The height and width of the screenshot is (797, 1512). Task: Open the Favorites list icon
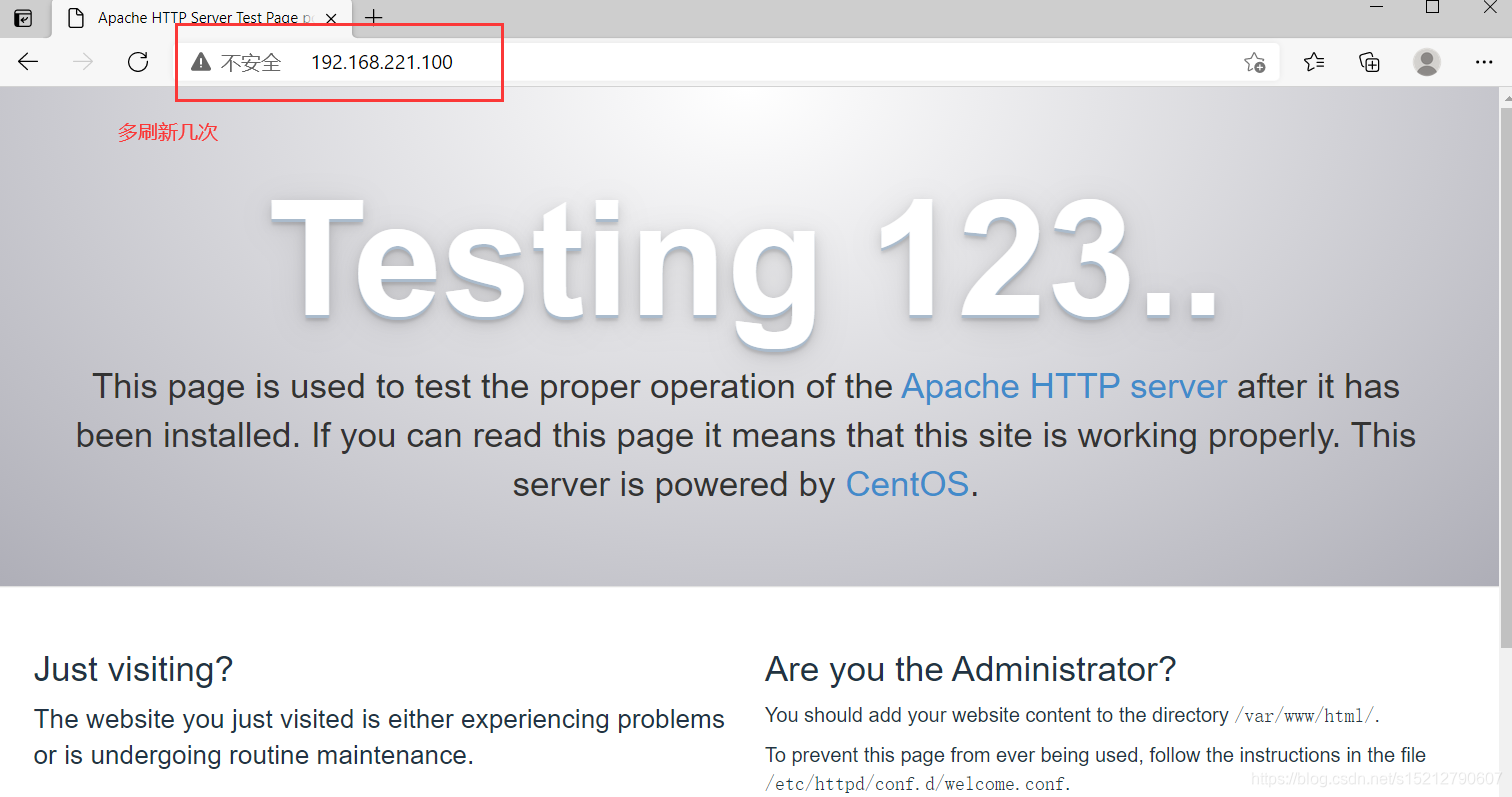coord(1314,62)
